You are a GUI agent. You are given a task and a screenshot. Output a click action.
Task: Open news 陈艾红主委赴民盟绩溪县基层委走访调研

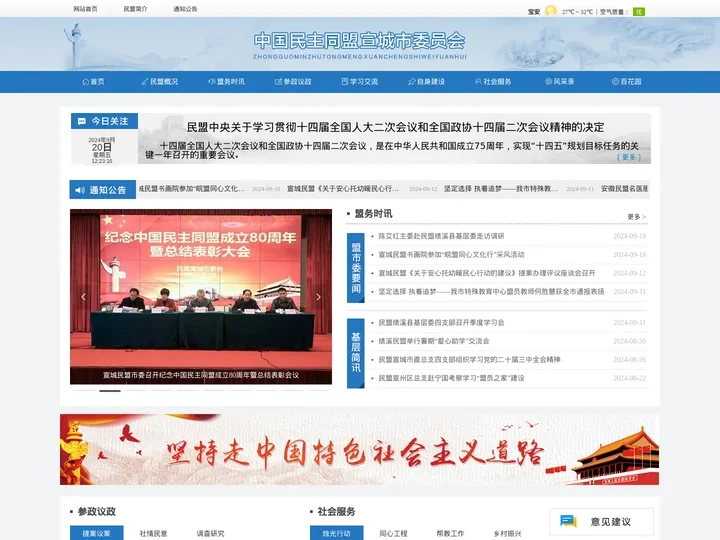point(441,236)
